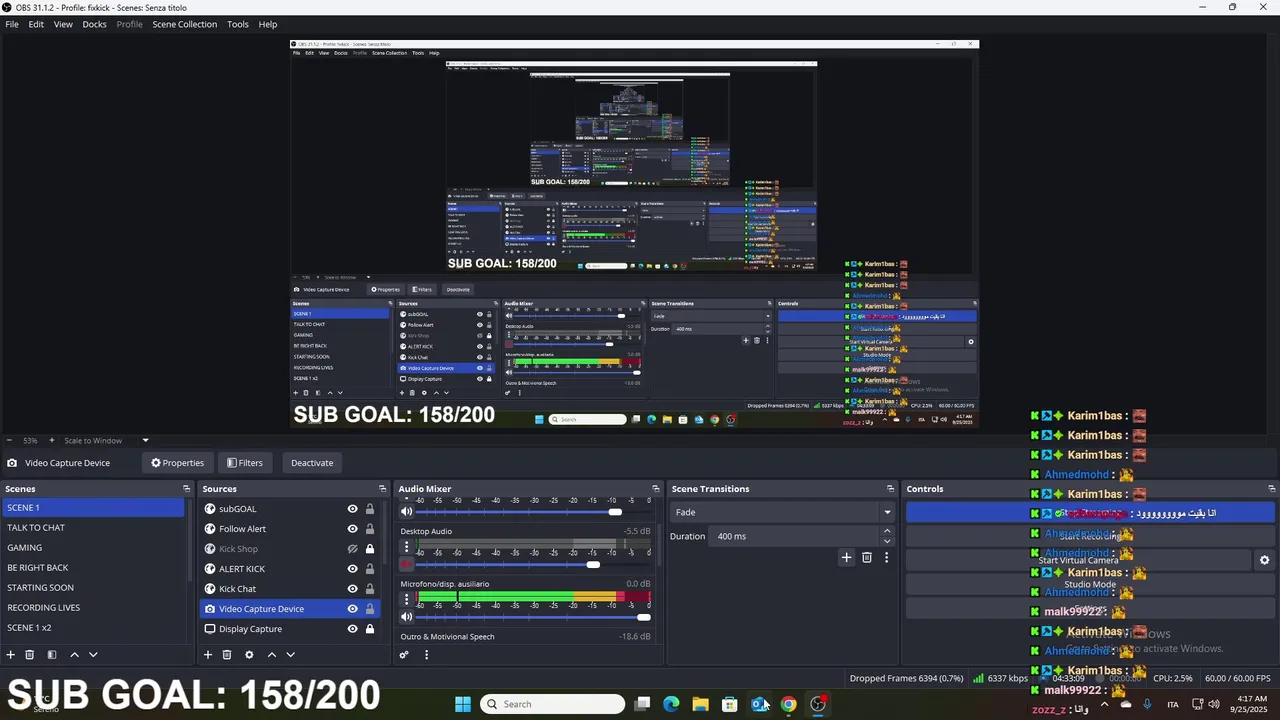Zoom in the preview with plus icon
The width and height of the screenshot is (1280, 720).
tap(52, 440)
